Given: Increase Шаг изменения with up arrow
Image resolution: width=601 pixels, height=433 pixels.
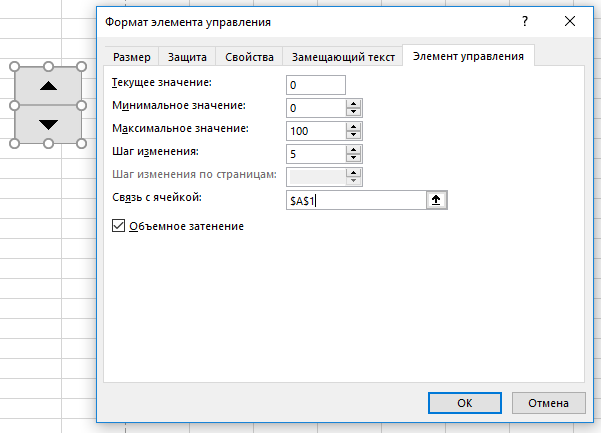Looking at the screenshot, I should 353,150.
